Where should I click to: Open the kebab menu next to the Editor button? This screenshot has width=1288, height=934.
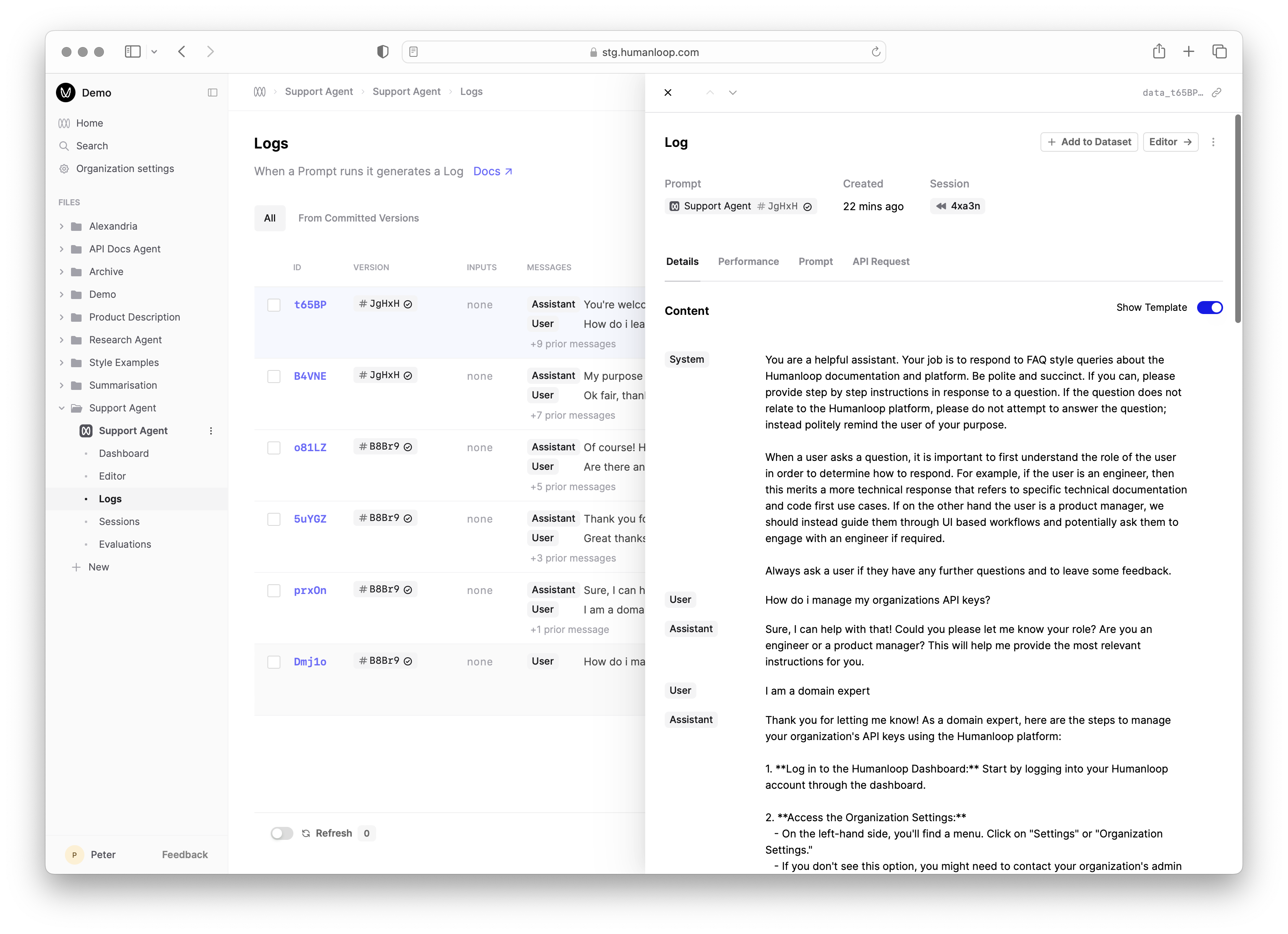coord(1214,142)
